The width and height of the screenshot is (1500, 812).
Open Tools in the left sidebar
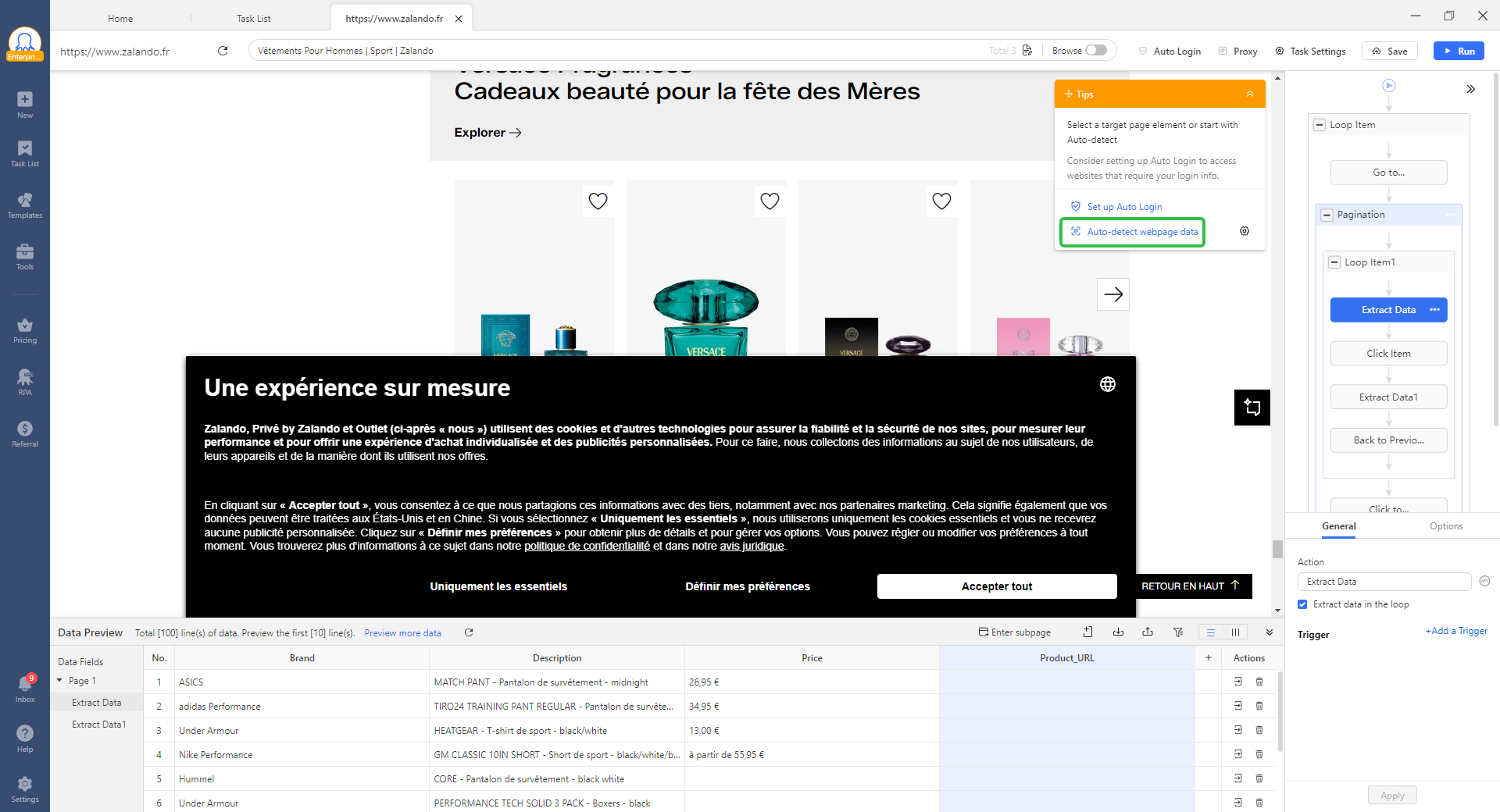coord(25,257)
